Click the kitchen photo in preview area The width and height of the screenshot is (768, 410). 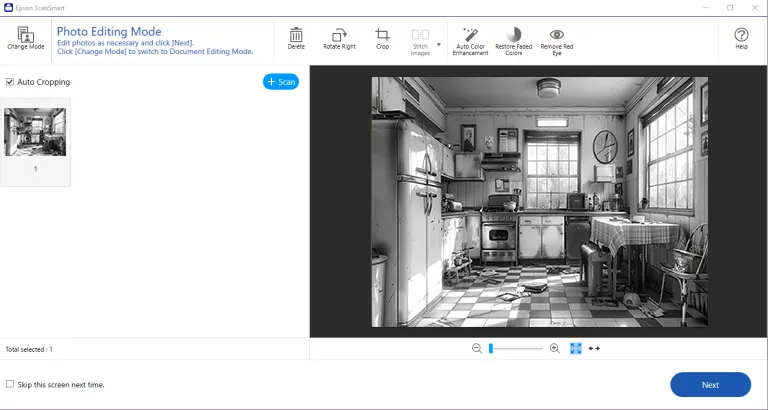[x=539, y=202]
